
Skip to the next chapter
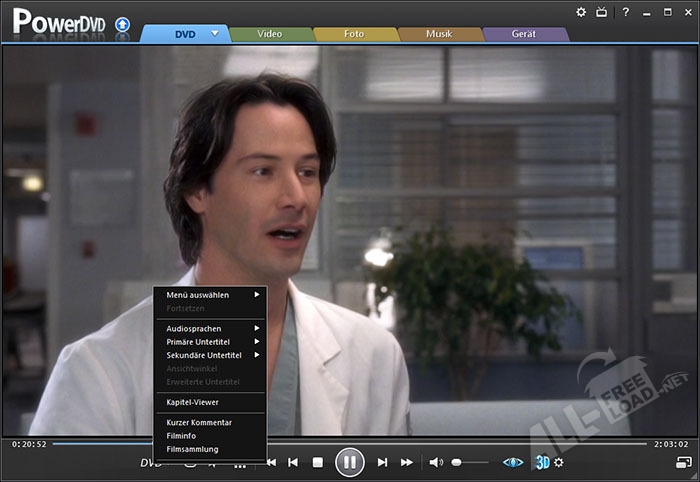click(x=382, y=462)
